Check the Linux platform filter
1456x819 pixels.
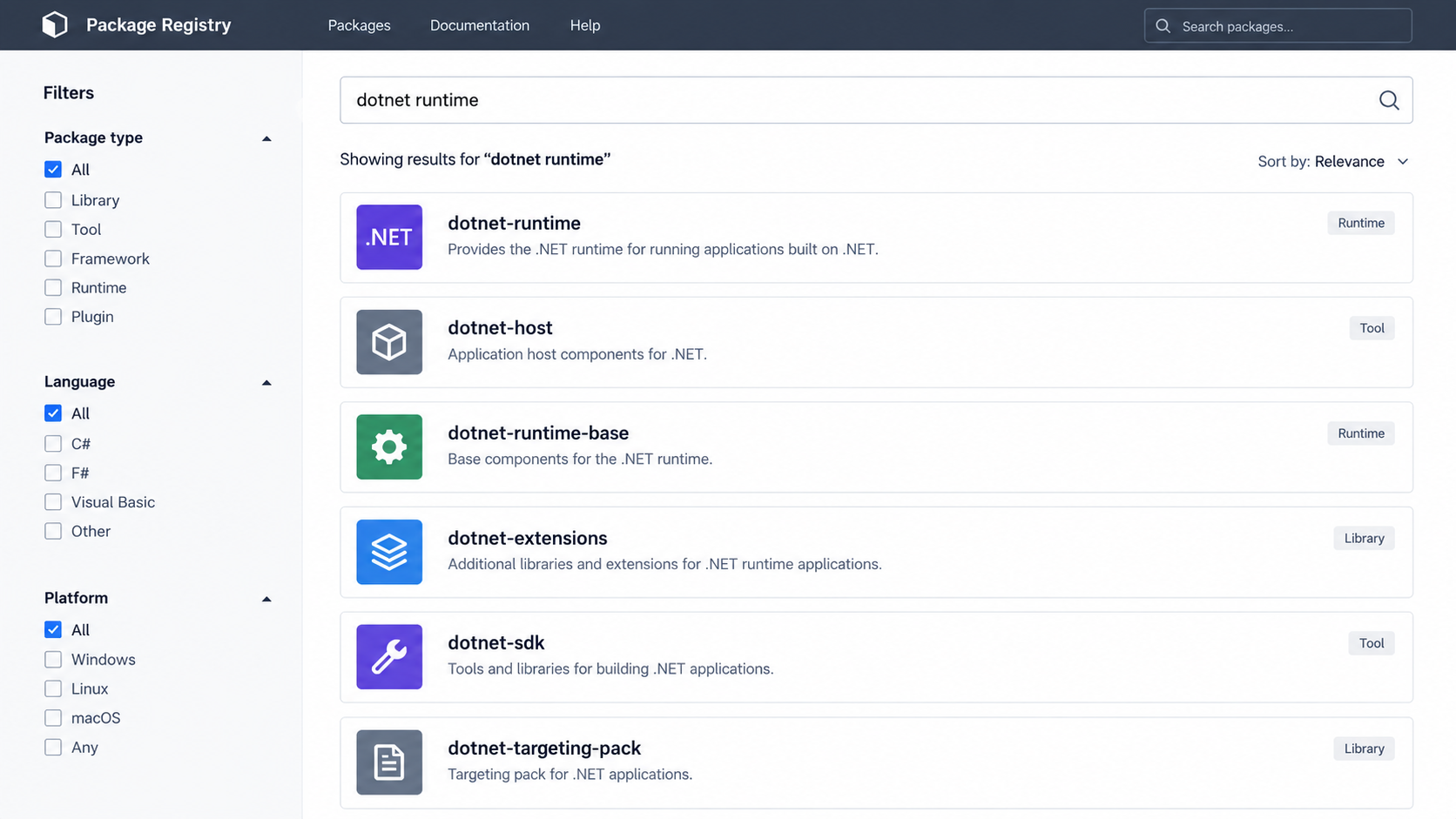53,688
